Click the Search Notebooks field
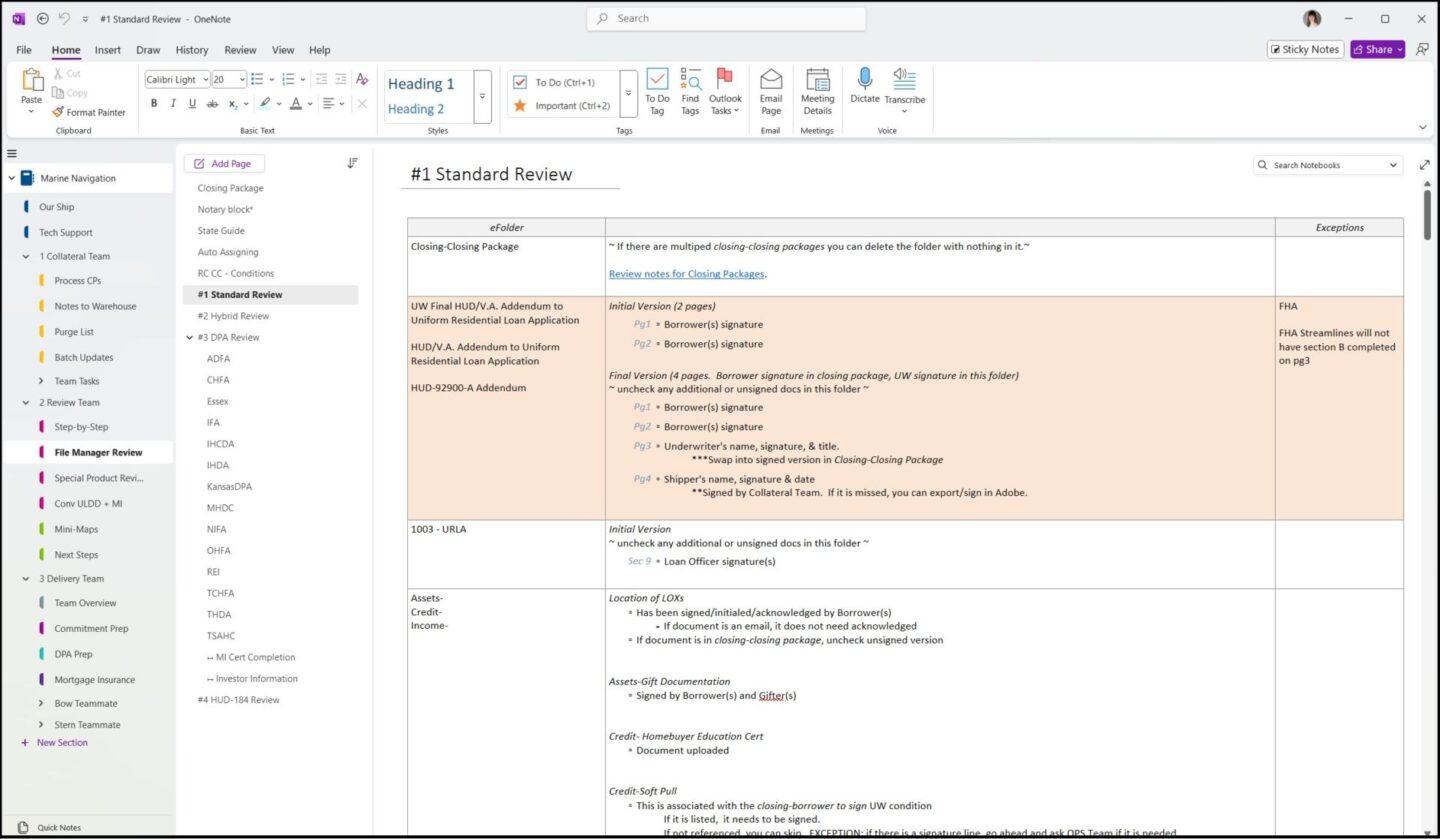 [x=1327, y=165]
